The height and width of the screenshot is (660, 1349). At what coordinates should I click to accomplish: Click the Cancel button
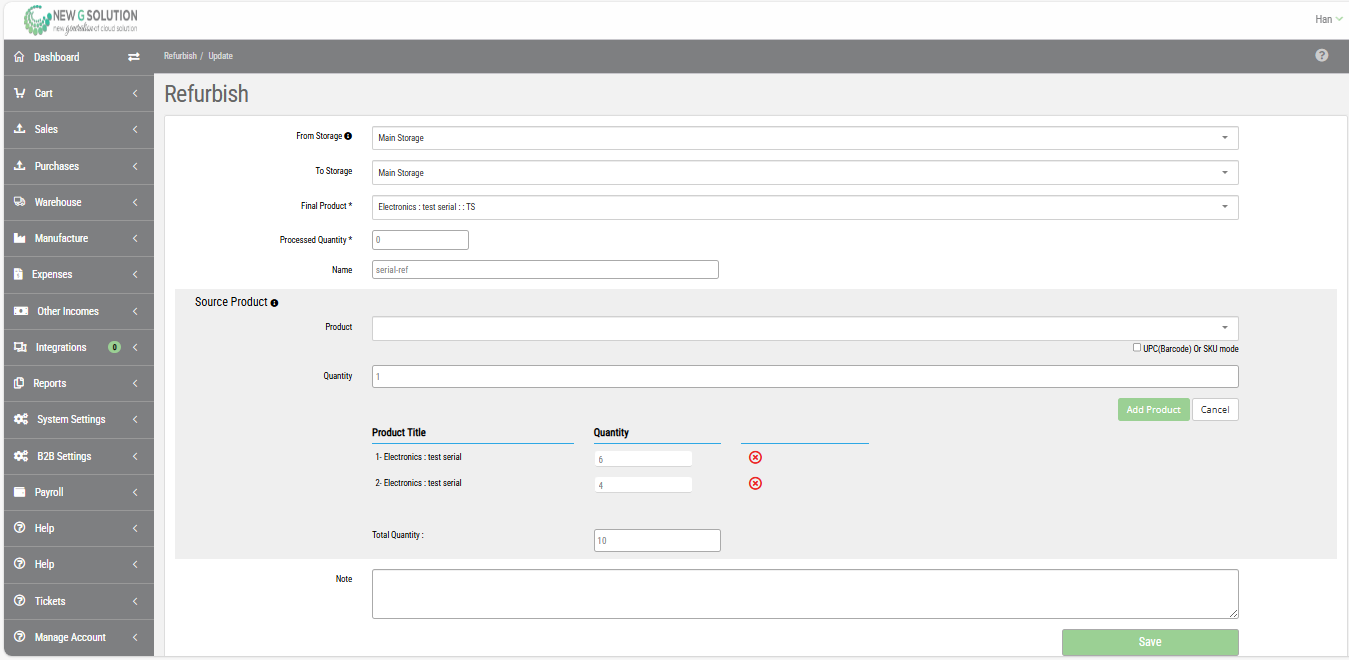[x=1215, y=410]
